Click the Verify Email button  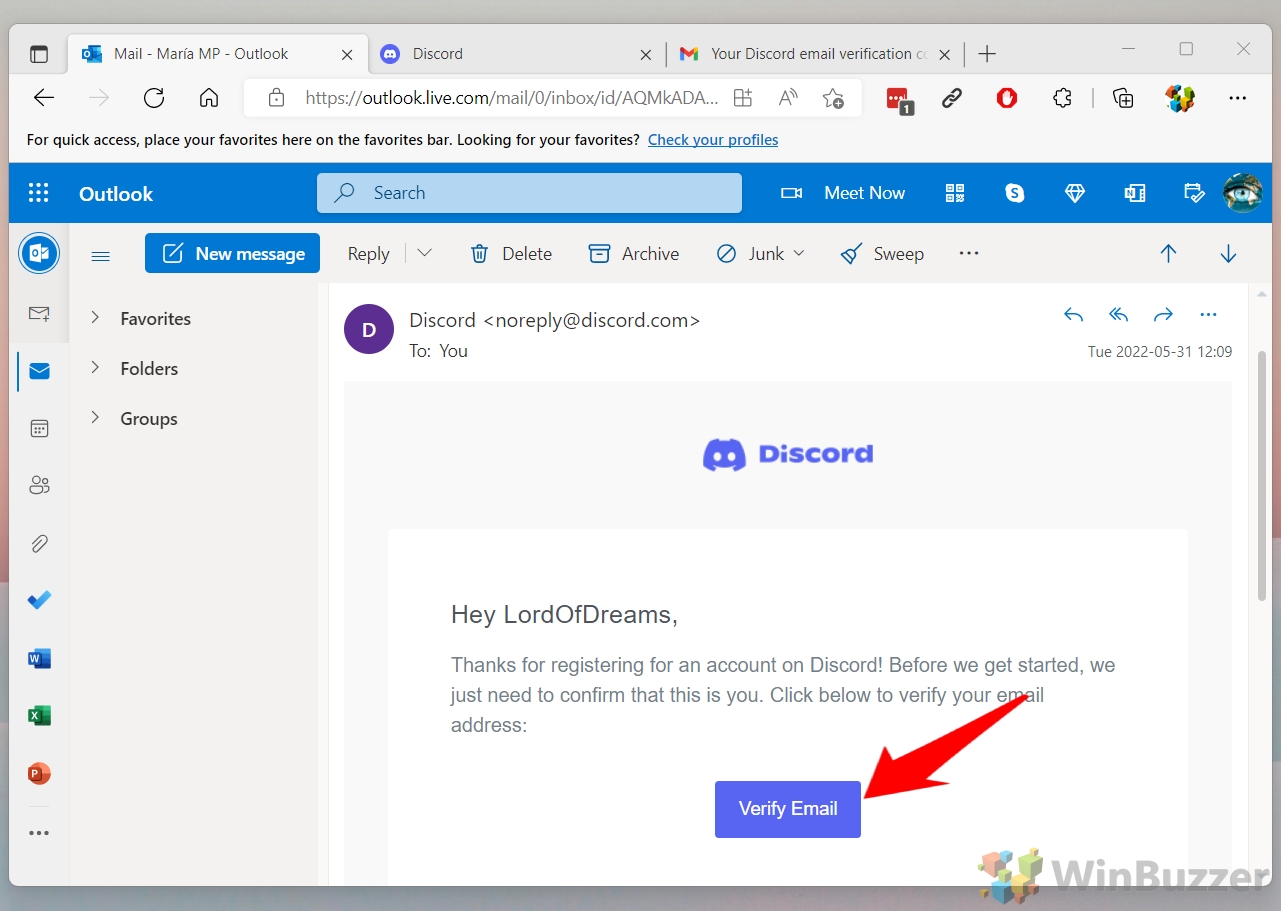point(788,809)
